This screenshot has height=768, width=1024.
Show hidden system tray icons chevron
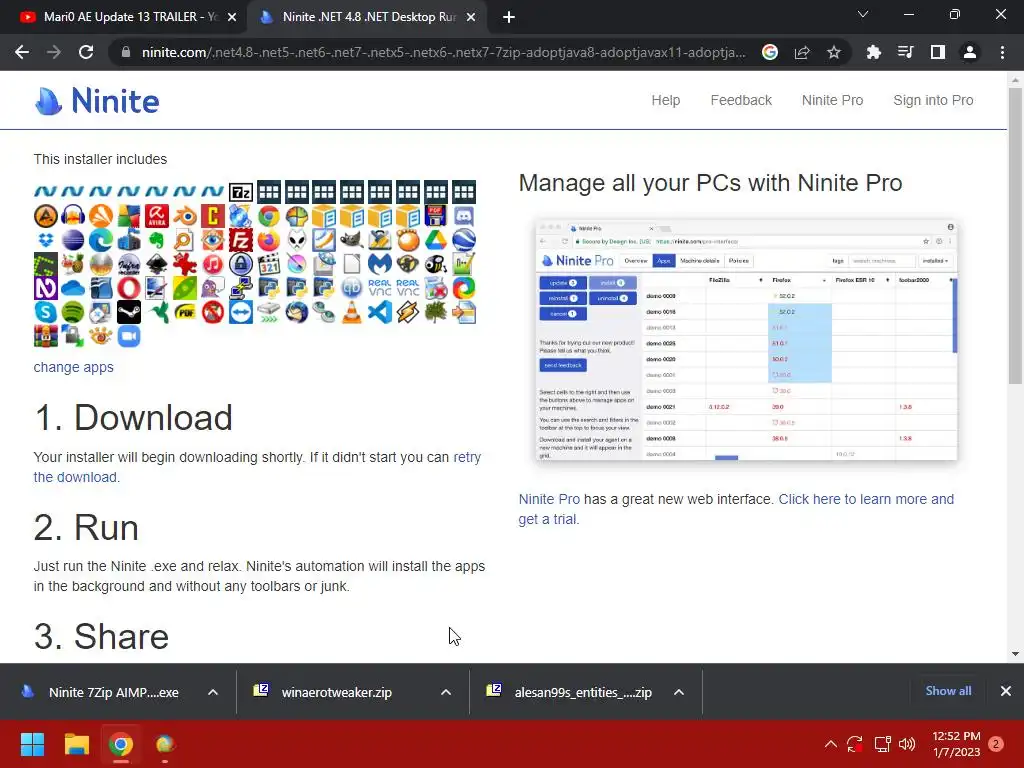pos(831,744)
